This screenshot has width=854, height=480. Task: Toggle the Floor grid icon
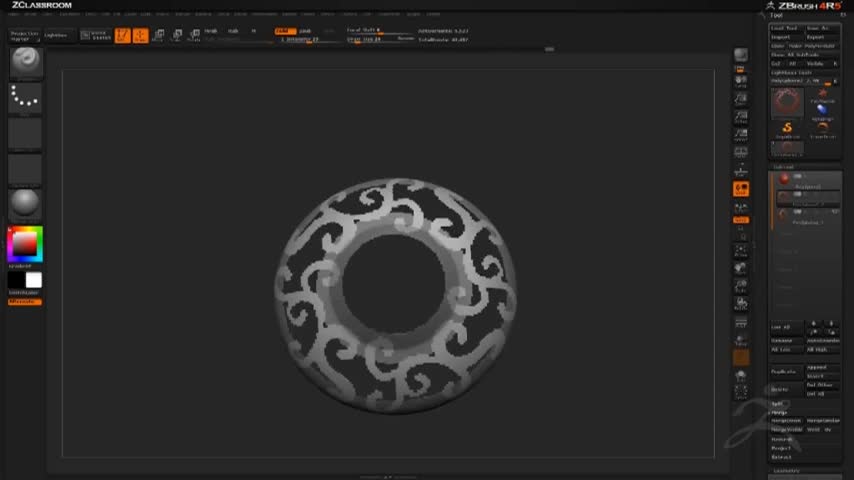click(741, 171)
